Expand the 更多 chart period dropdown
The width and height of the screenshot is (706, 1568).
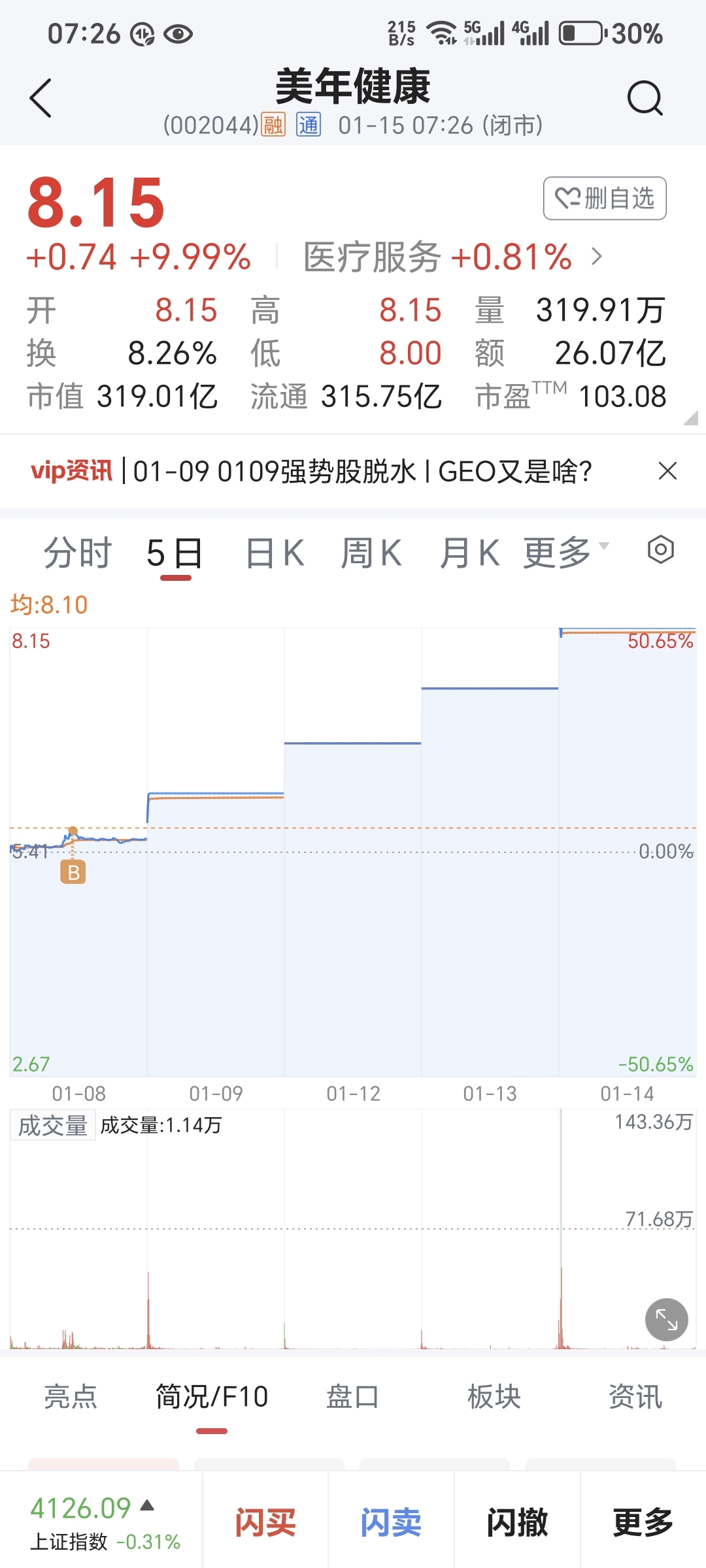pos(566,553)
